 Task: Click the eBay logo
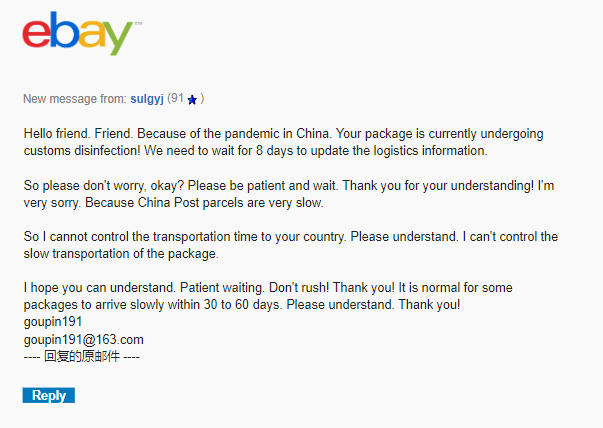point(78,33)
